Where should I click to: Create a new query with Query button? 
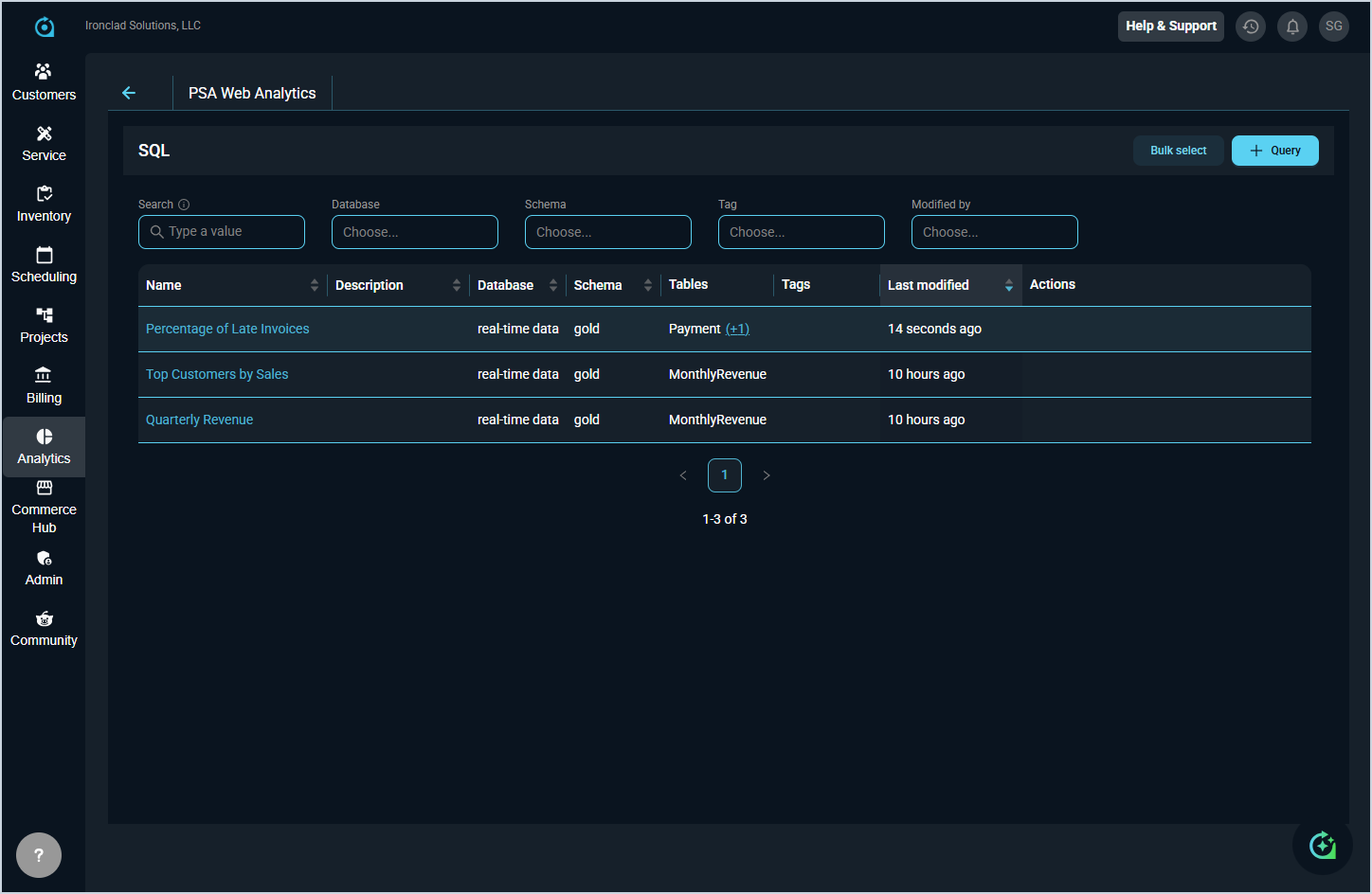(1274, 151)
